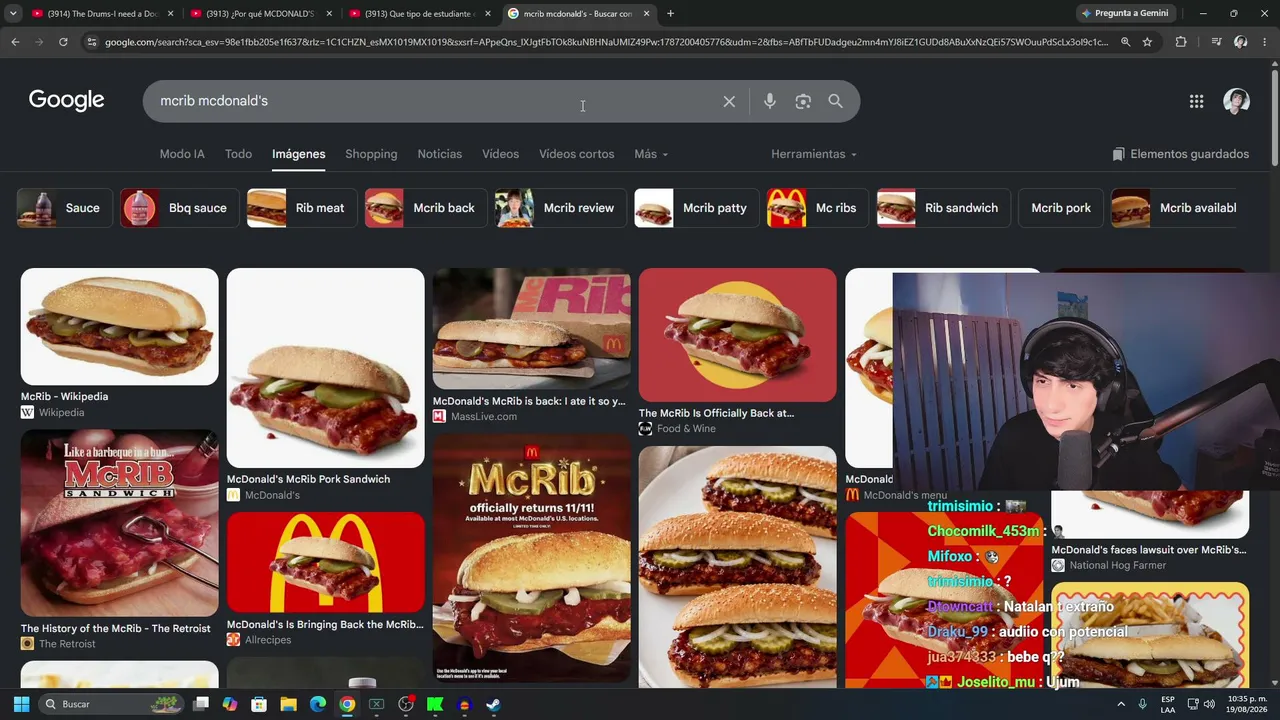Image resolution: width=1280 pixels, height=720 pixels.
Task: Open the Chrome three-dot menu
Action: pyautogui.click(x=1265, y=42)
